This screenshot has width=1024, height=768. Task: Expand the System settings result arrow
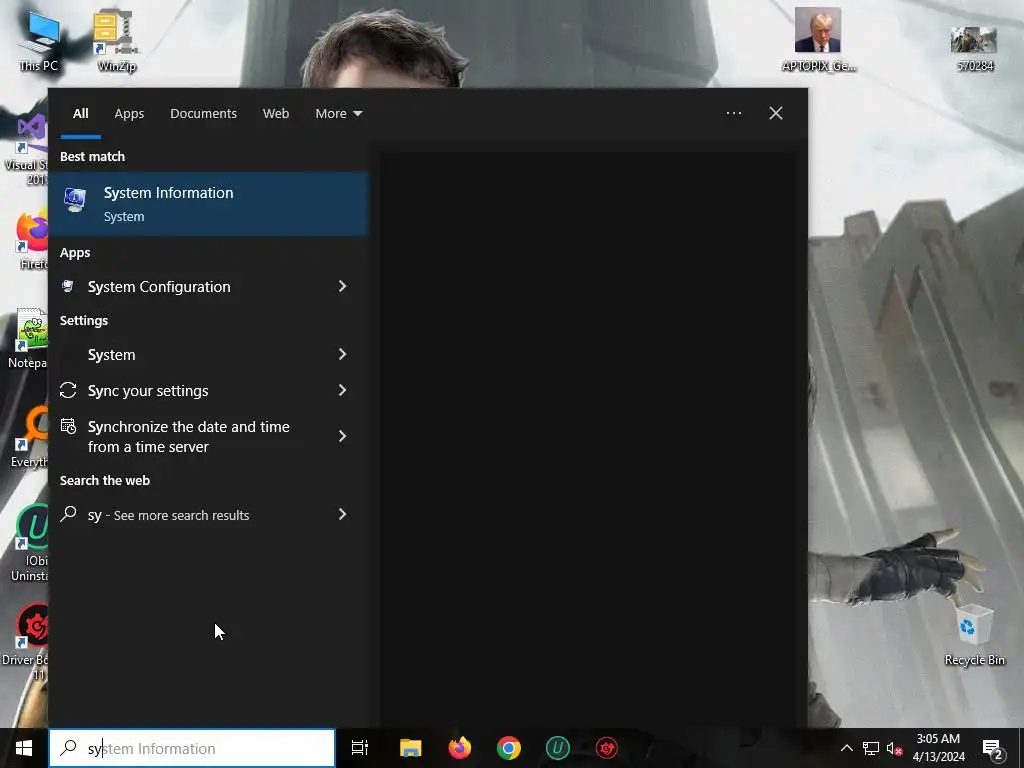342,354
